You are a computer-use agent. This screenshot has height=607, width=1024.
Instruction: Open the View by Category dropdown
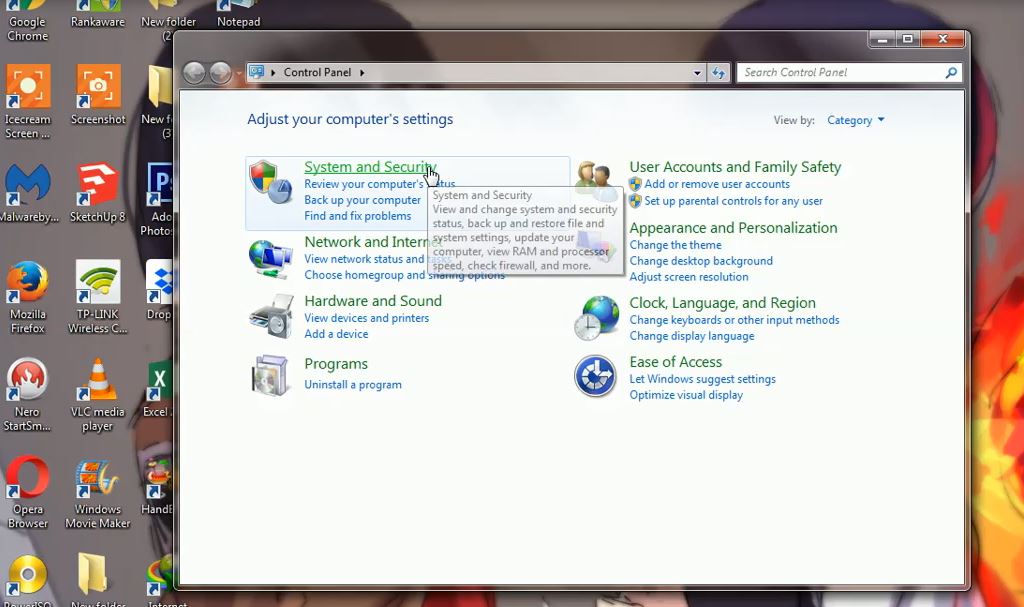point(856,120)
